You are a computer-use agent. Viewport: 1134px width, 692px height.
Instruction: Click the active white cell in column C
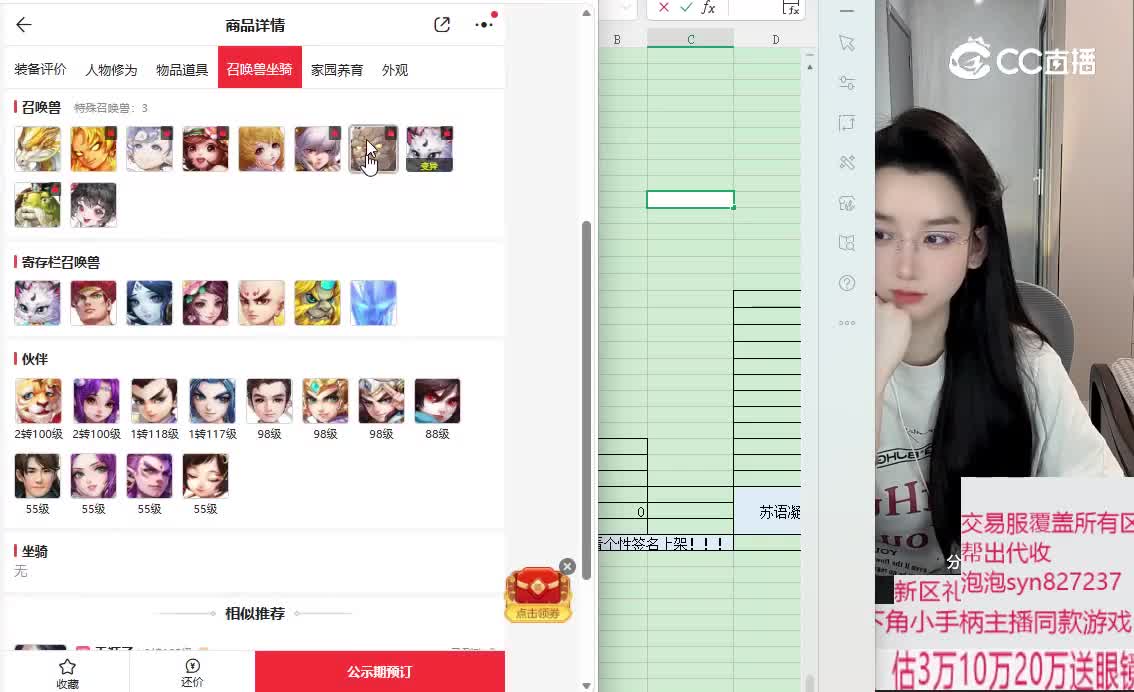click(x=691, y=199)
